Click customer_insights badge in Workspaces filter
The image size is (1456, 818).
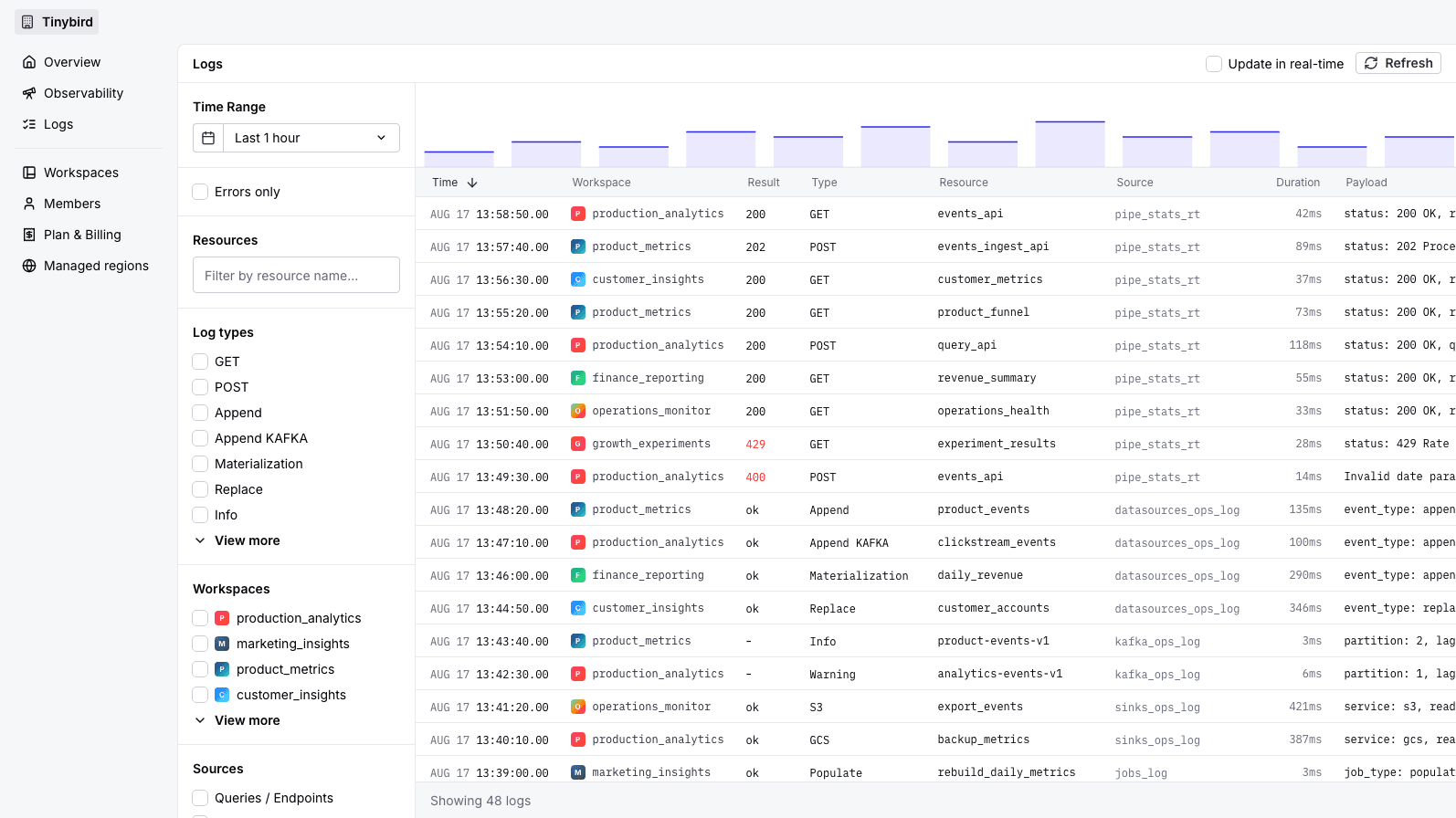pos(222,695)
